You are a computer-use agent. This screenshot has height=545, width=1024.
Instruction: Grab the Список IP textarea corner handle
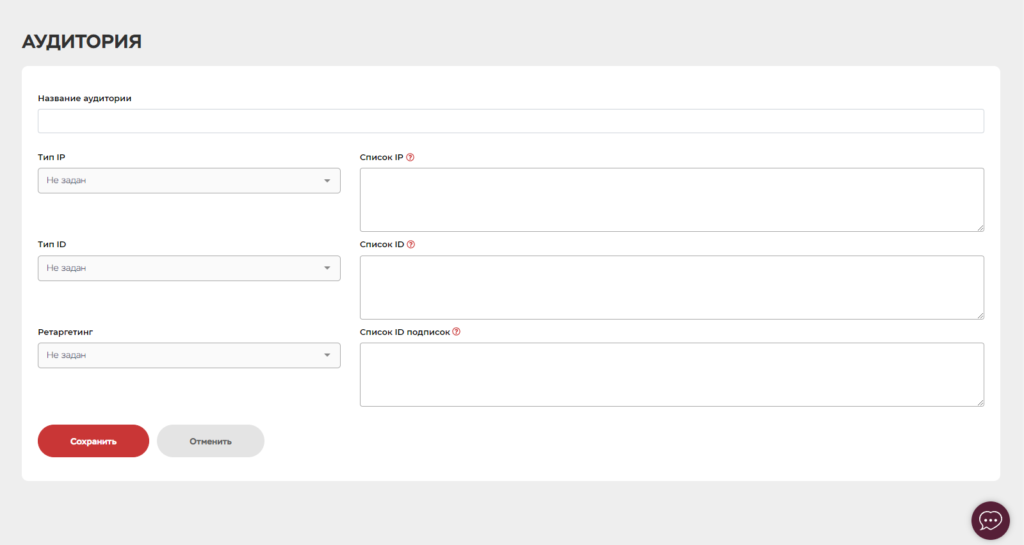coord(980,228)
